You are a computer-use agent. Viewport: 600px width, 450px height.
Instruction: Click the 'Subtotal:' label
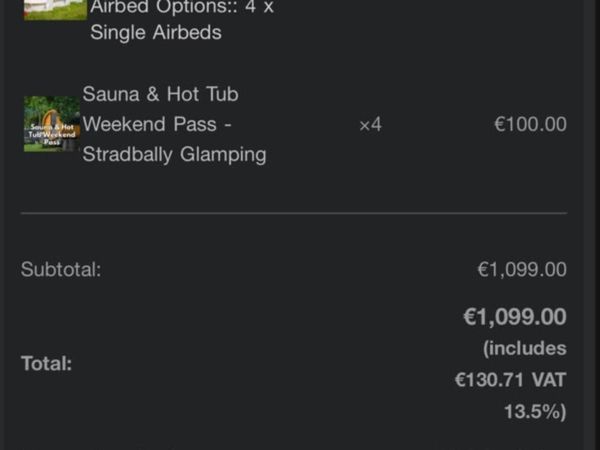61,269
